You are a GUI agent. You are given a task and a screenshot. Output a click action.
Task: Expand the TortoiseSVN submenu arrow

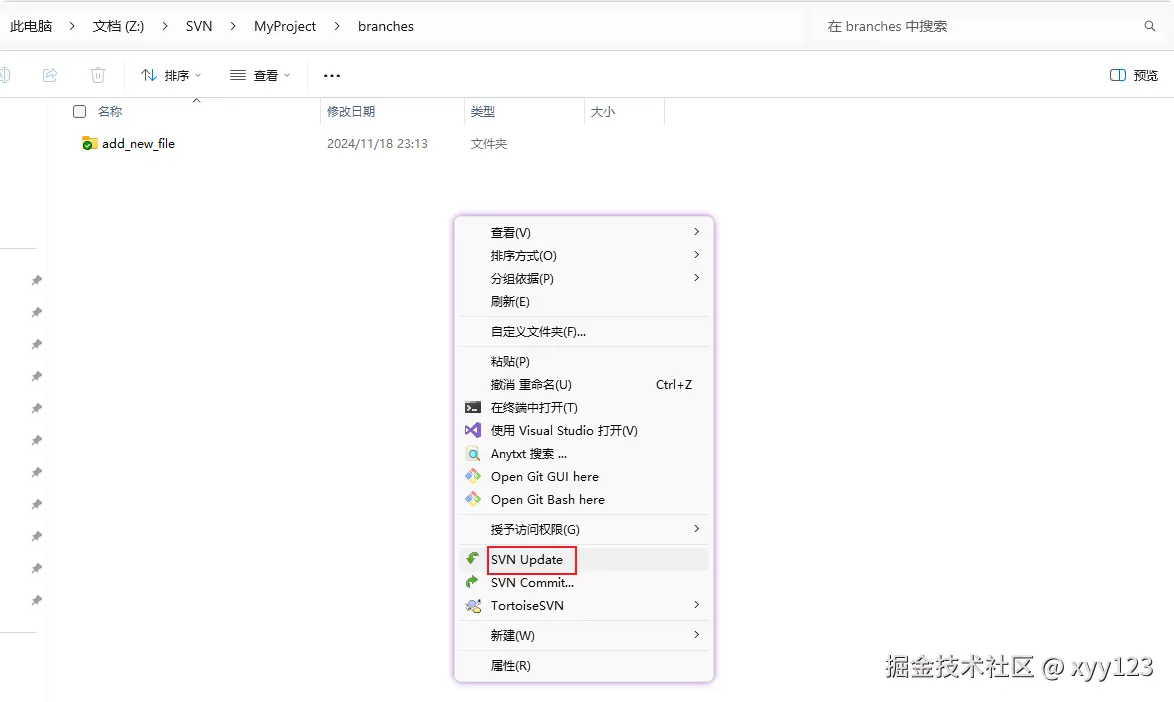(x=696, y=605)
